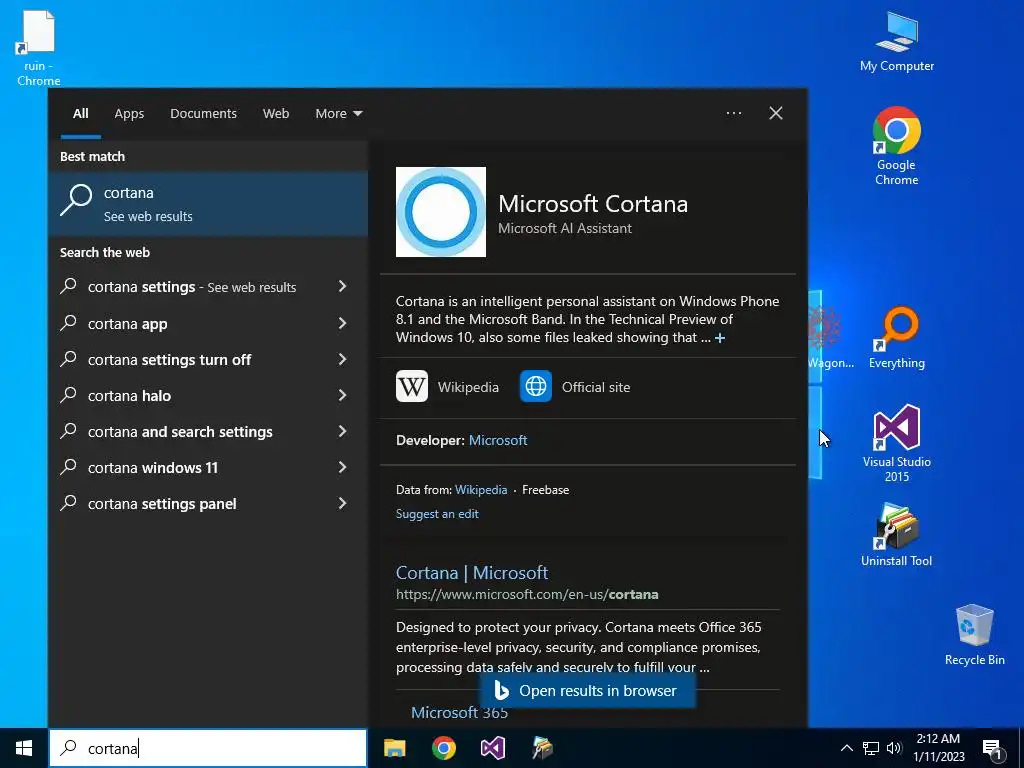This screenshot has height=768, width=1024.
Task: Select the ruin - Chrome desktop shortcut
Action: point(38,48)
